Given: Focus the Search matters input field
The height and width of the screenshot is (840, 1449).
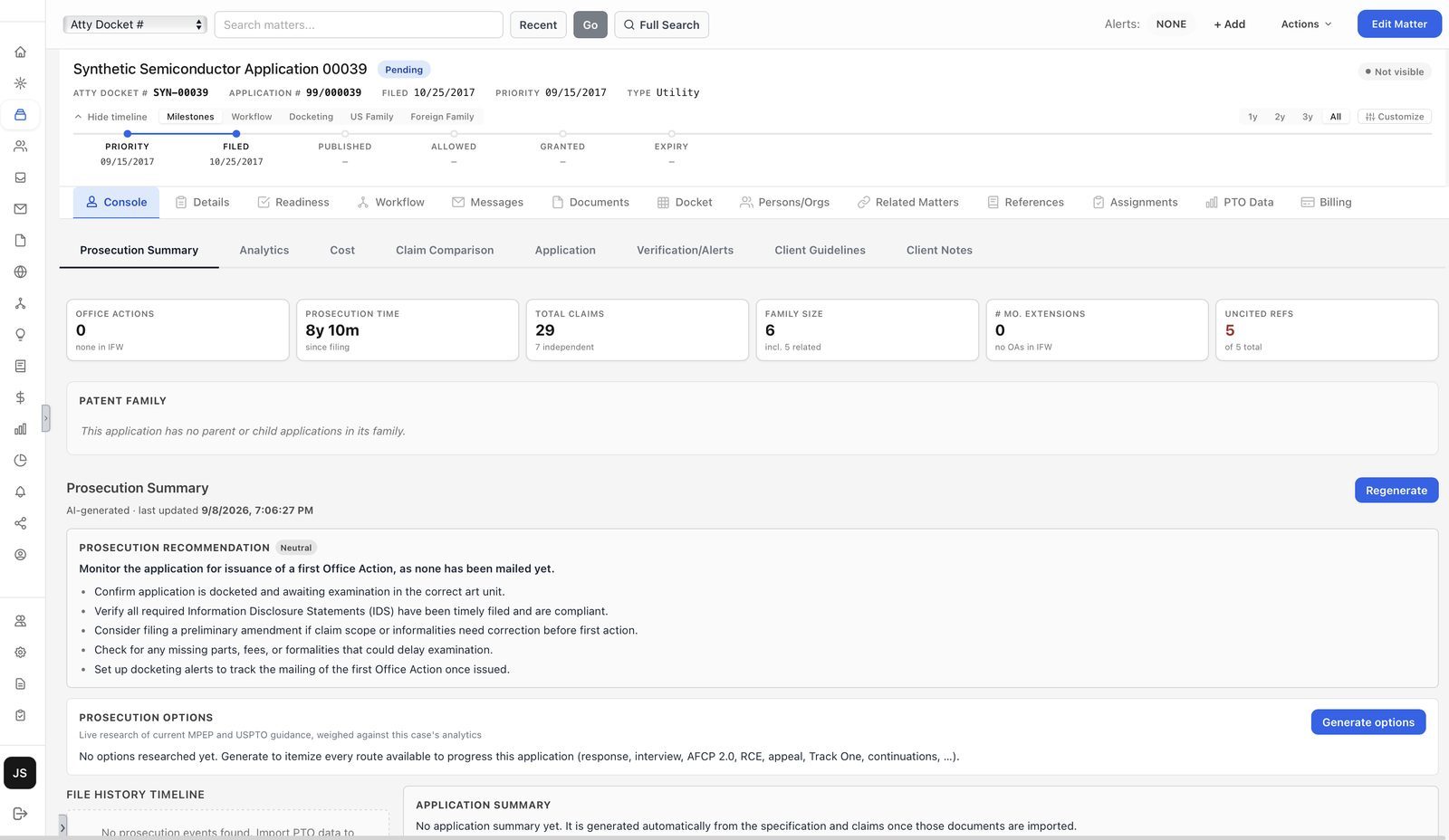Looking at the screenshot, I should pyautogui.click(x=359, y=24).
